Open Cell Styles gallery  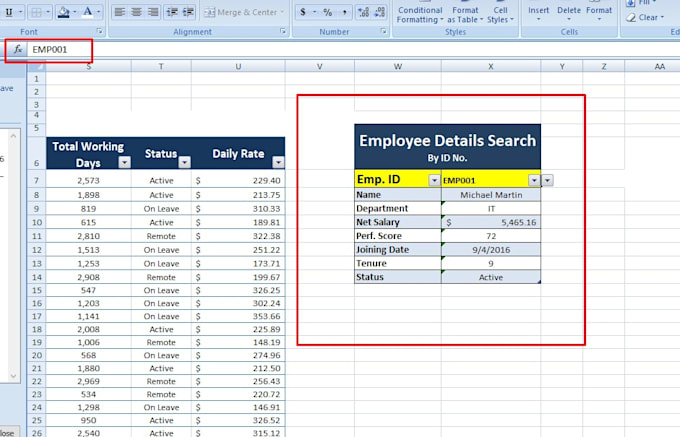(500, 14)
